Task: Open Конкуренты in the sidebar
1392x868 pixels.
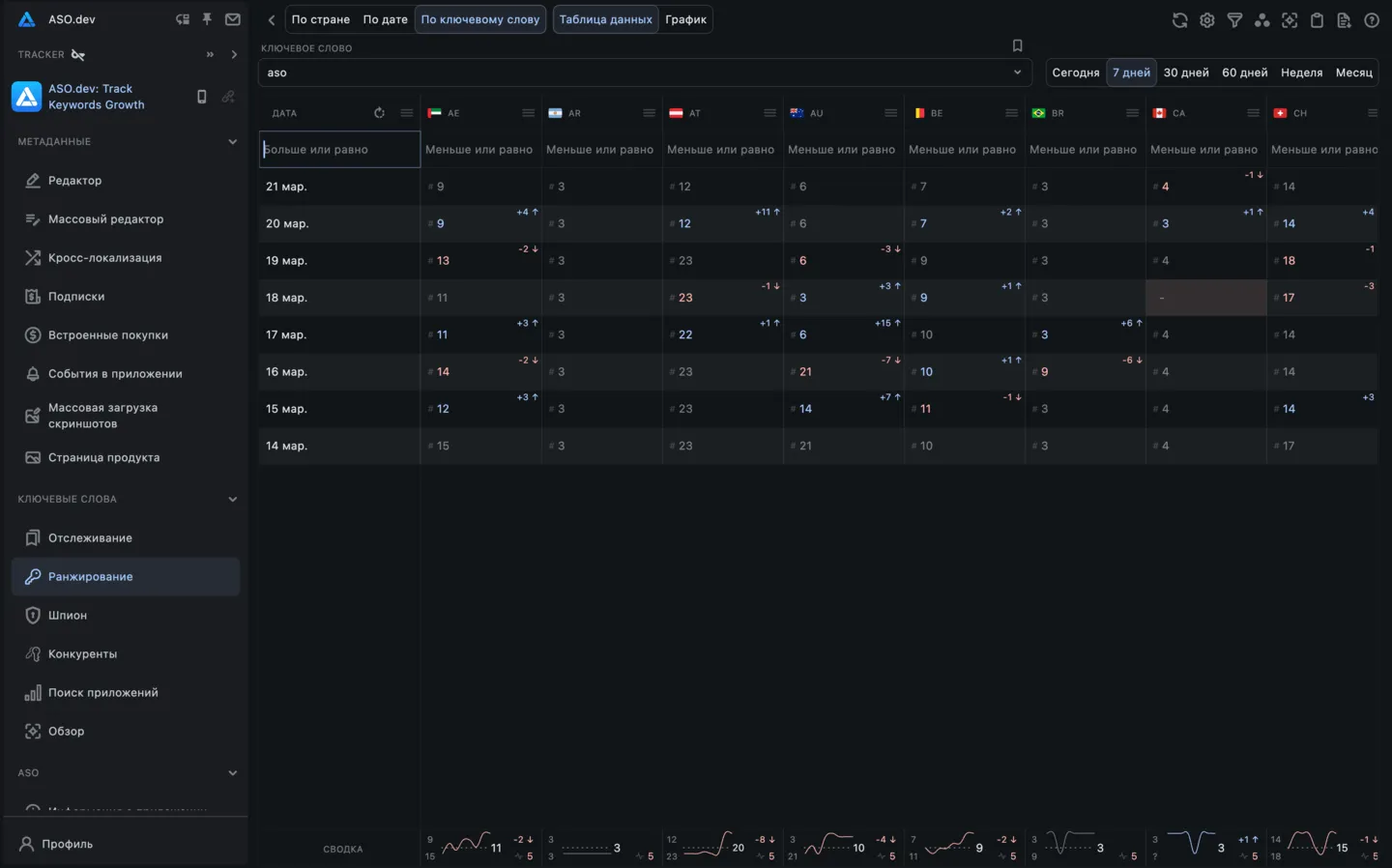Action: (82, 654)
